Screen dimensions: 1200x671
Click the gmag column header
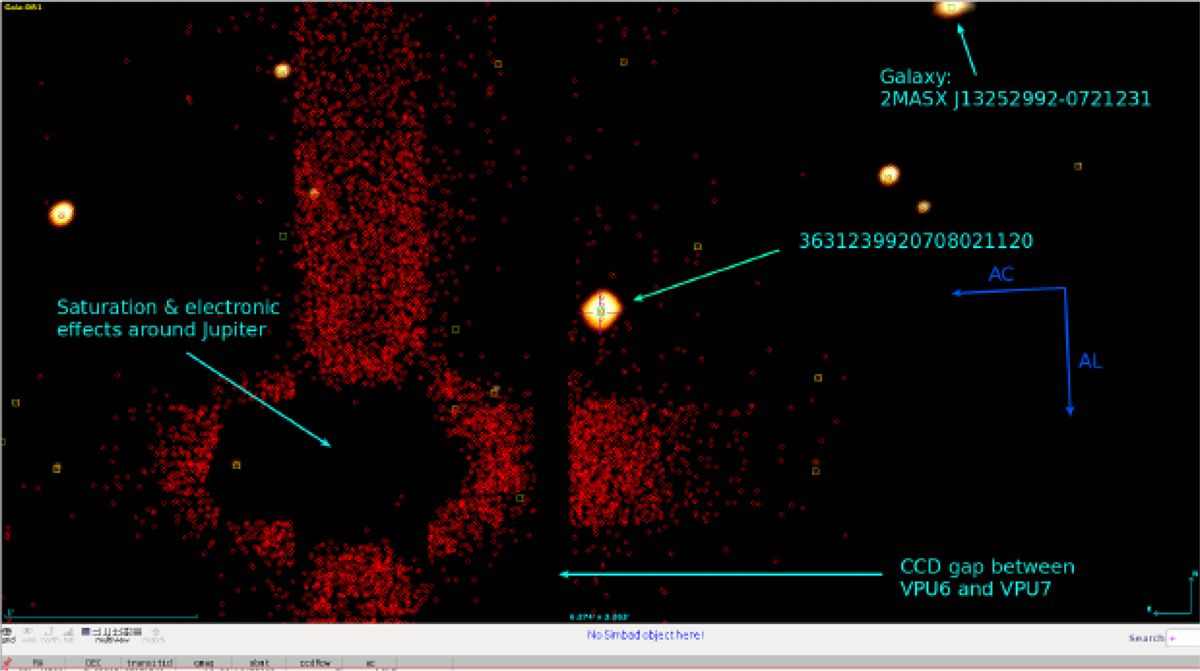[204, 662]
